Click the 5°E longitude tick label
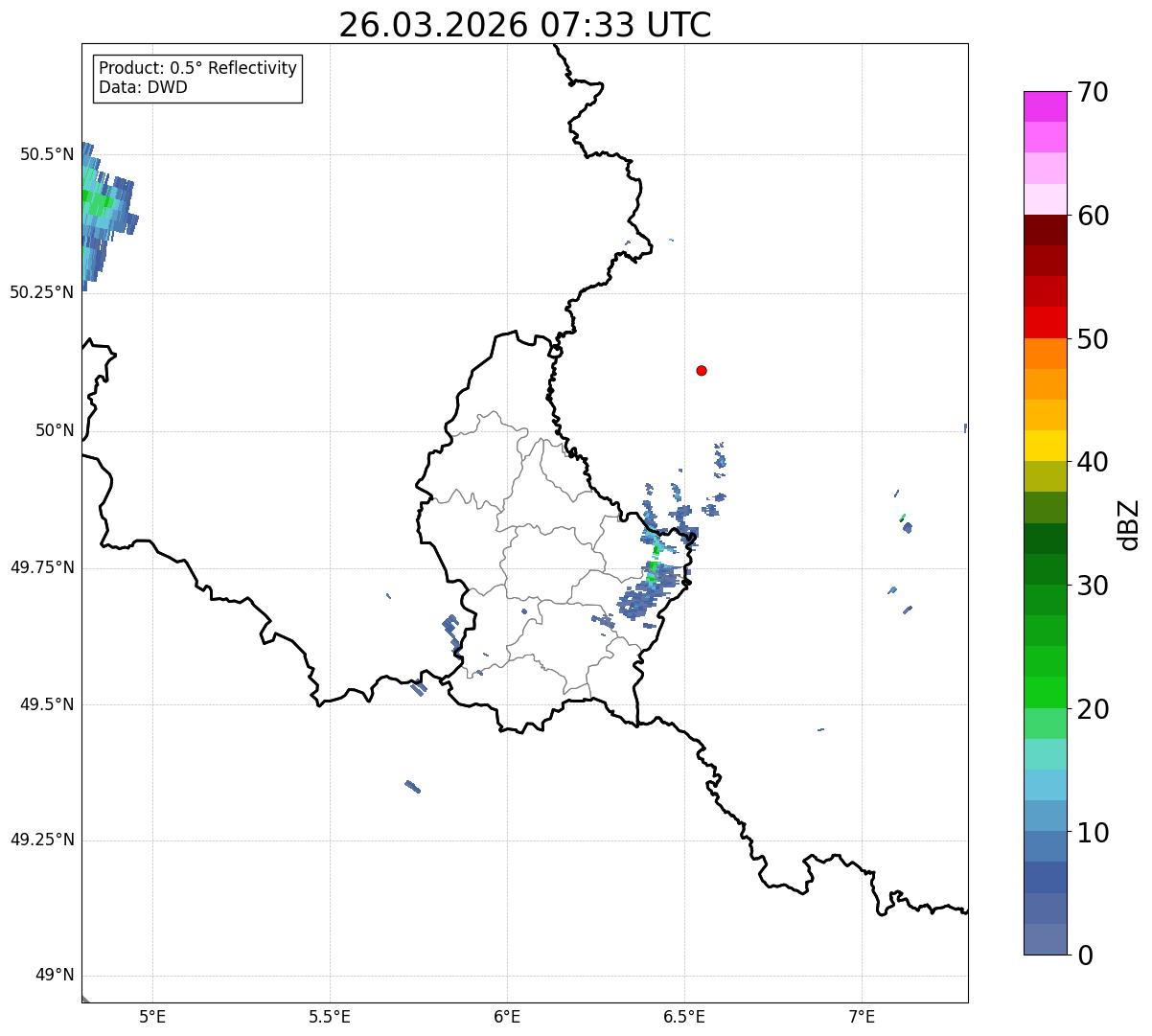 (152, 1016)
